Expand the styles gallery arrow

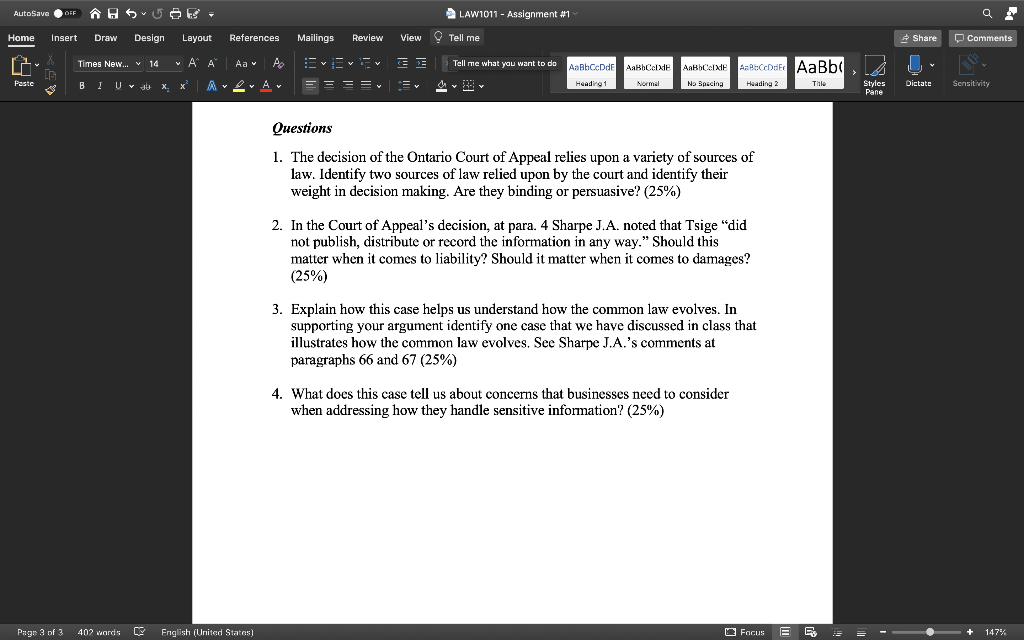[x=854, y=72]
